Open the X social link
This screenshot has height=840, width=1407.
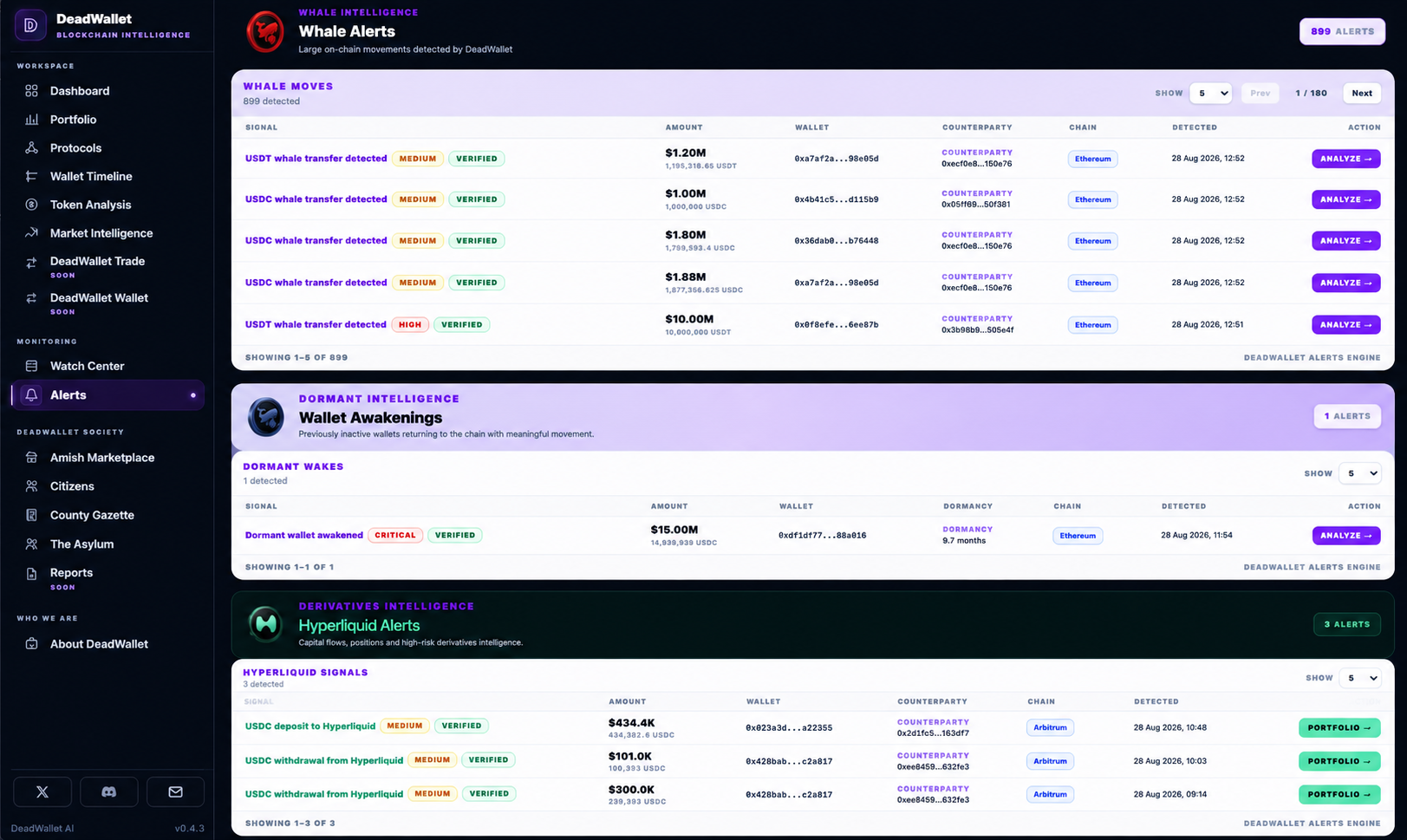[x=42, y=791]
